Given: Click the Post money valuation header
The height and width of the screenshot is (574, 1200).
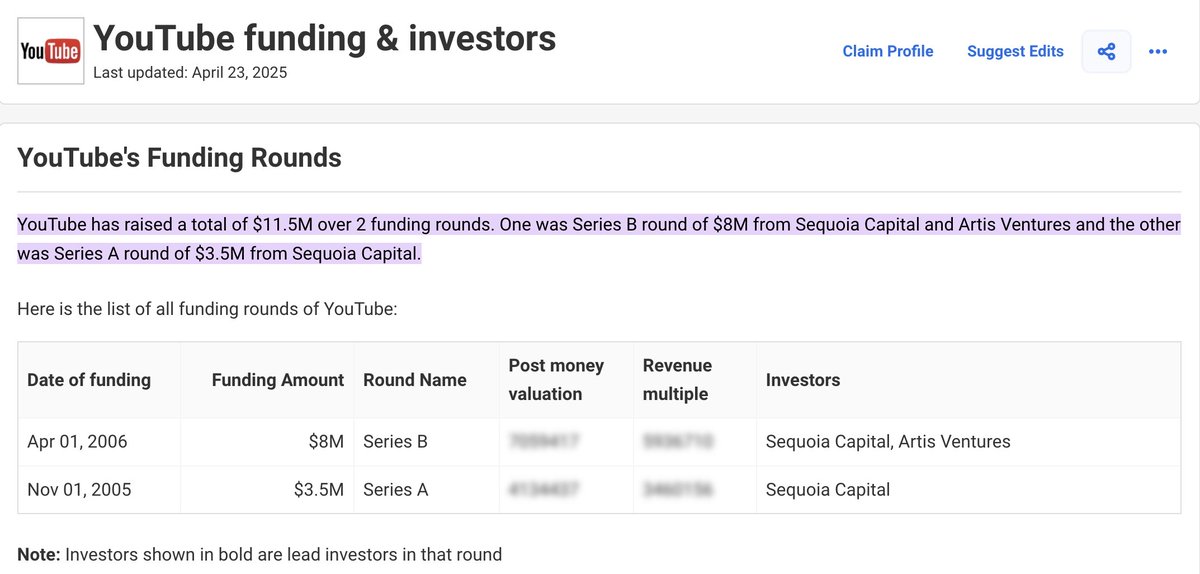Looking at the screenshot, I should click(556, 380).
